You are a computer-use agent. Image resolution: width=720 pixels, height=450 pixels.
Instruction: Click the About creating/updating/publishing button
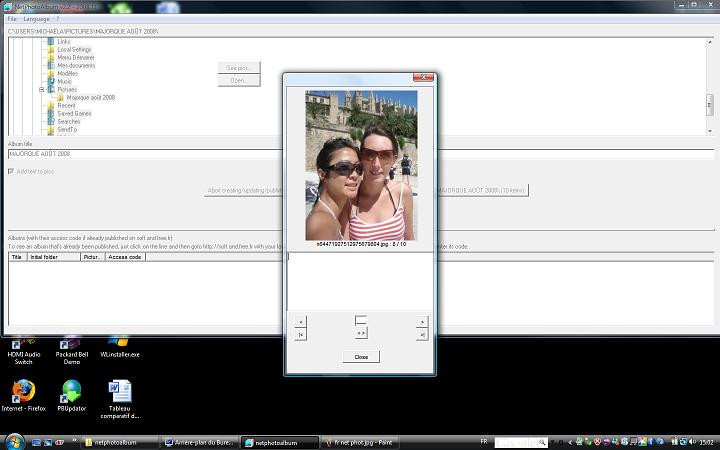tap(243, 190)
